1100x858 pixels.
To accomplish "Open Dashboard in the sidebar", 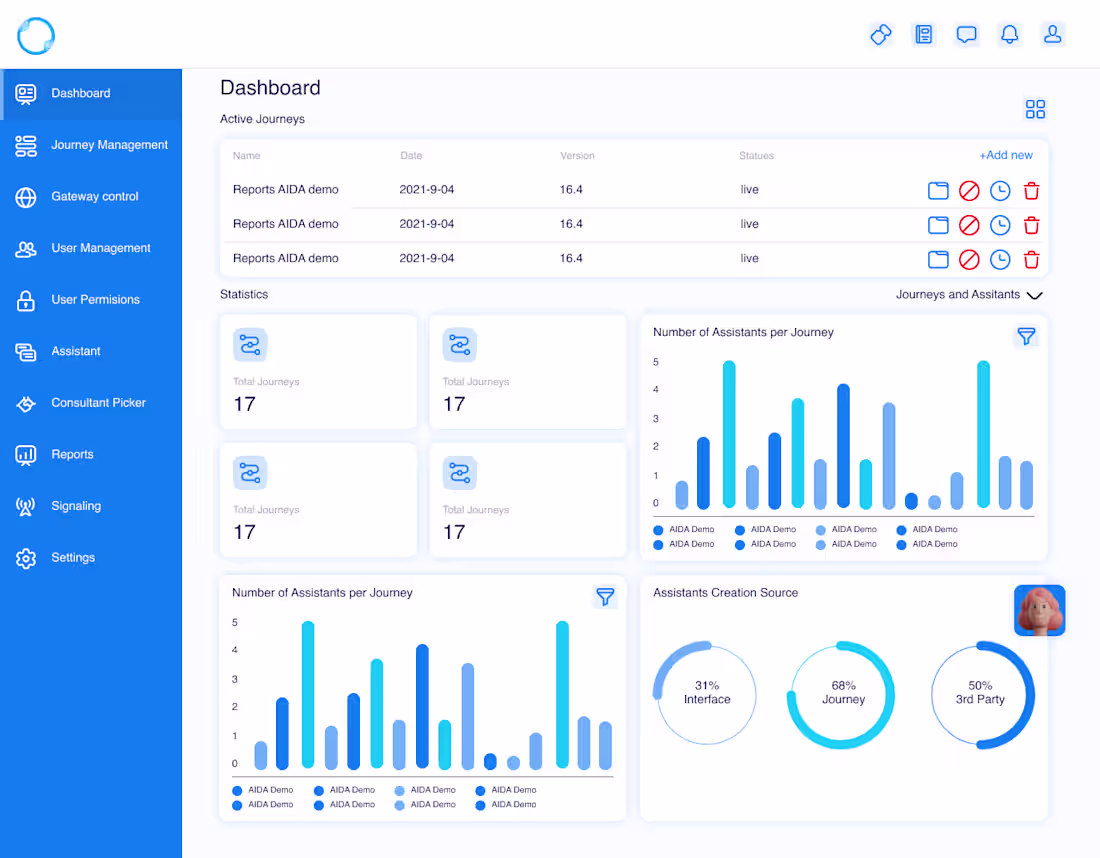I will click(91, 93).
